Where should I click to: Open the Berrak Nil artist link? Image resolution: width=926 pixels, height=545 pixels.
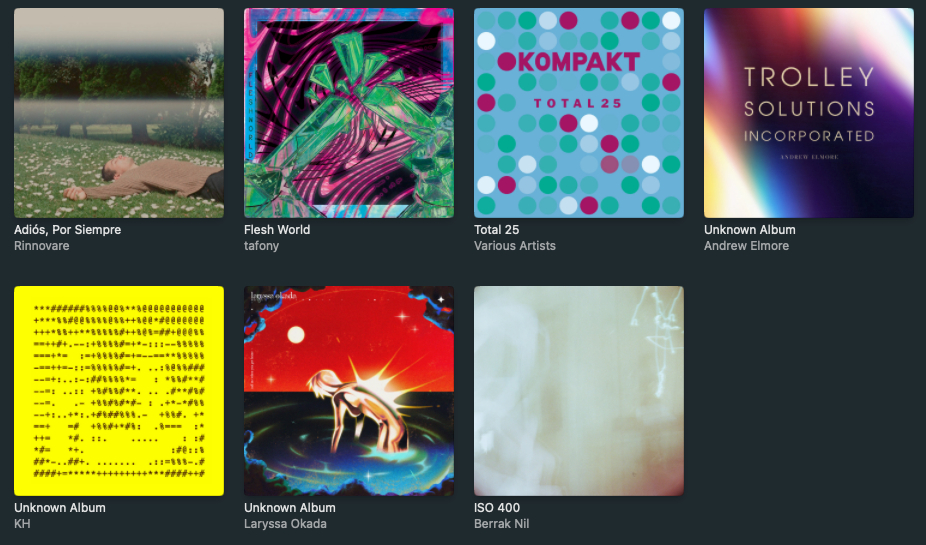[501, 524]
